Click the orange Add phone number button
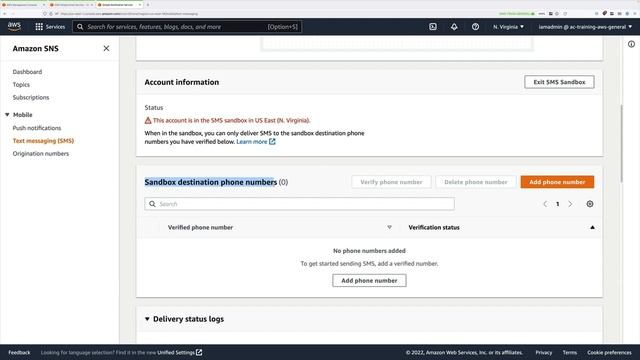This screenshot has width=640, height=360. (x=557, y=182)
